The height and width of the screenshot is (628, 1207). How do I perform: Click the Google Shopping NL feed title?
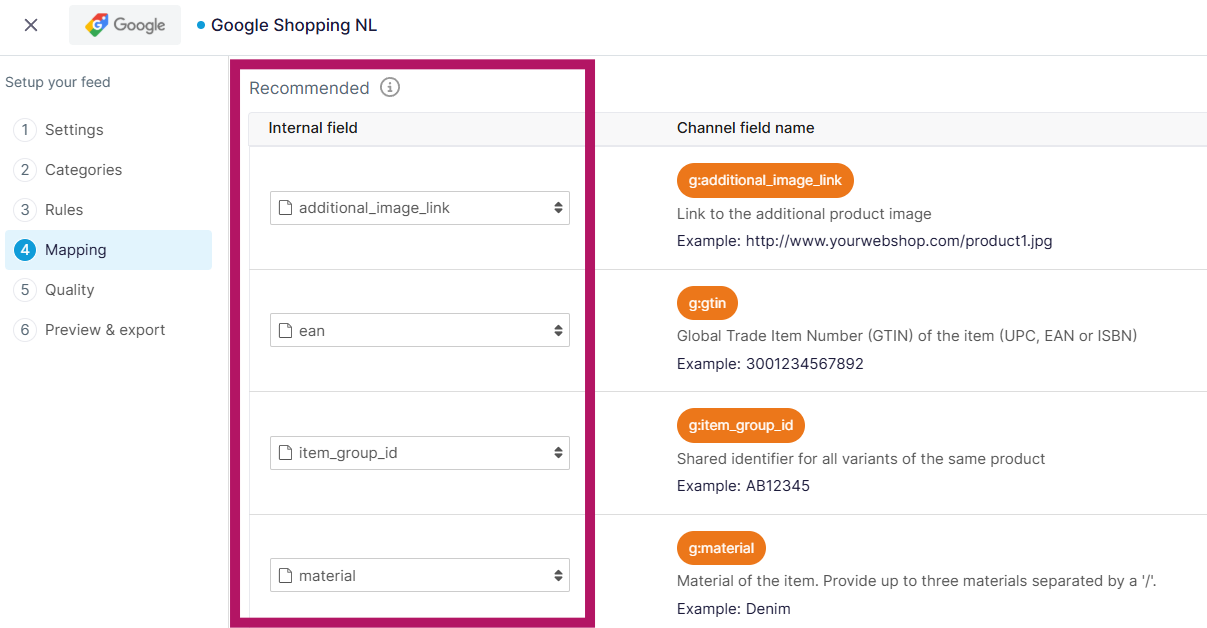click(294, 25)
